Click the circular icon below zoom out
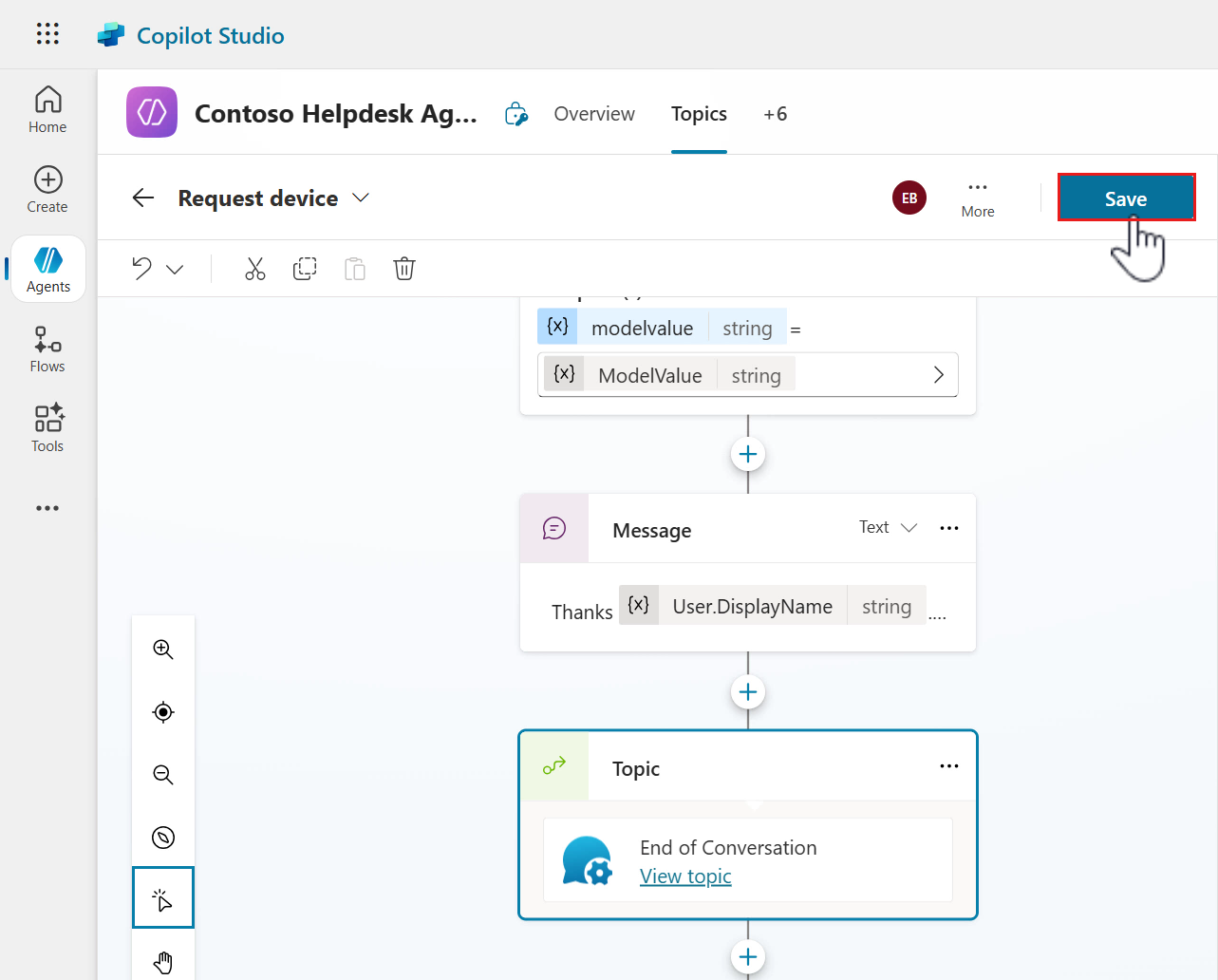The image size is (1218, 980). click(x=163, y=838)
